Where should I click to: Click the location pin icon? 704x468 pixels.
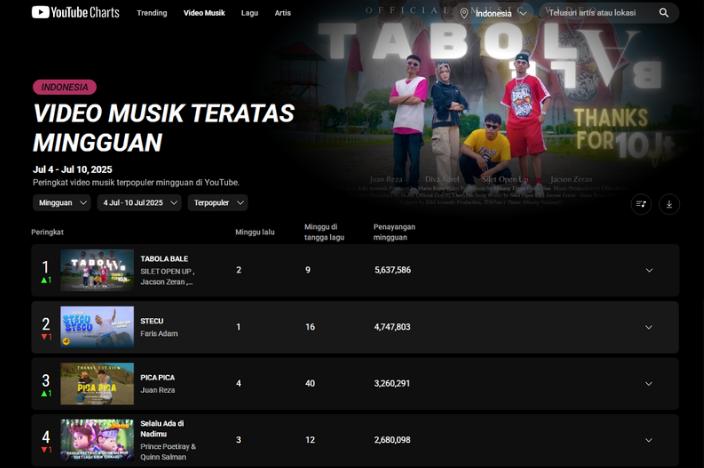tap(464, 13)
